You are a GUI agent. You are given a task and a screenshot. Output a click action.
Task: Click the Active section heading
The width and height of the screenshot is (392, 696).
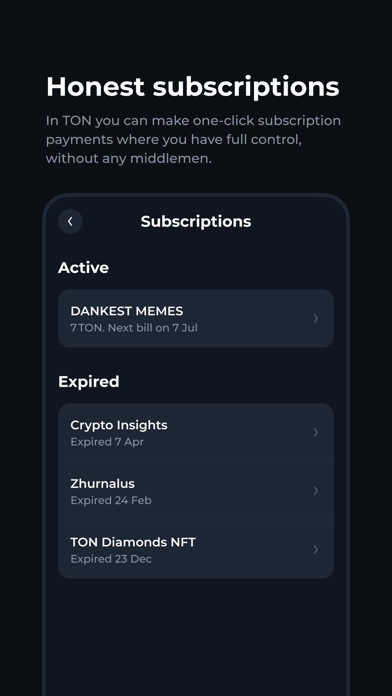(83, 268)
